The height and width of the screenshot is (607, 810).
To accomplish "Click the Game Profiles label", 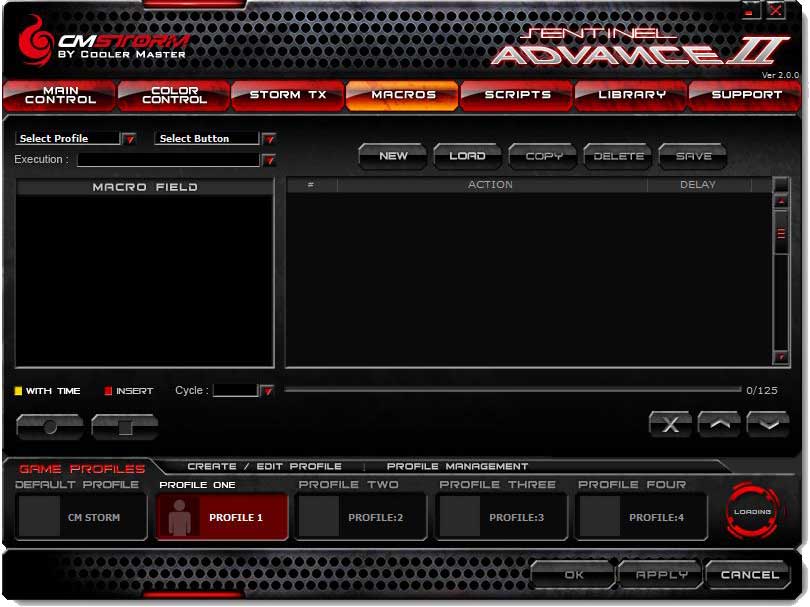I will (x=82, y=469).
